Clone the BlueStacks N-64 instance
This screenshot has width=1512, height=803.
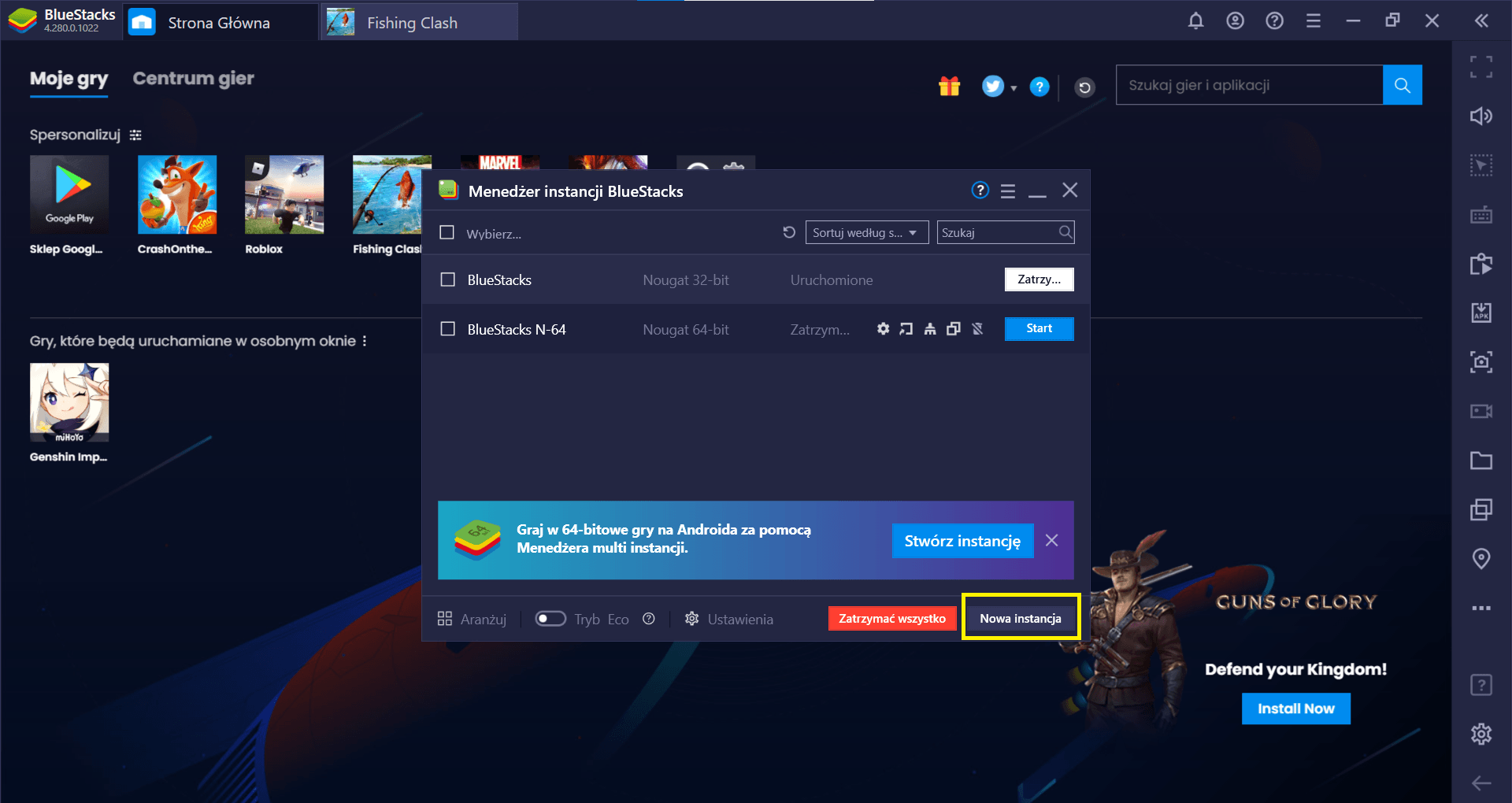(954, 329)
